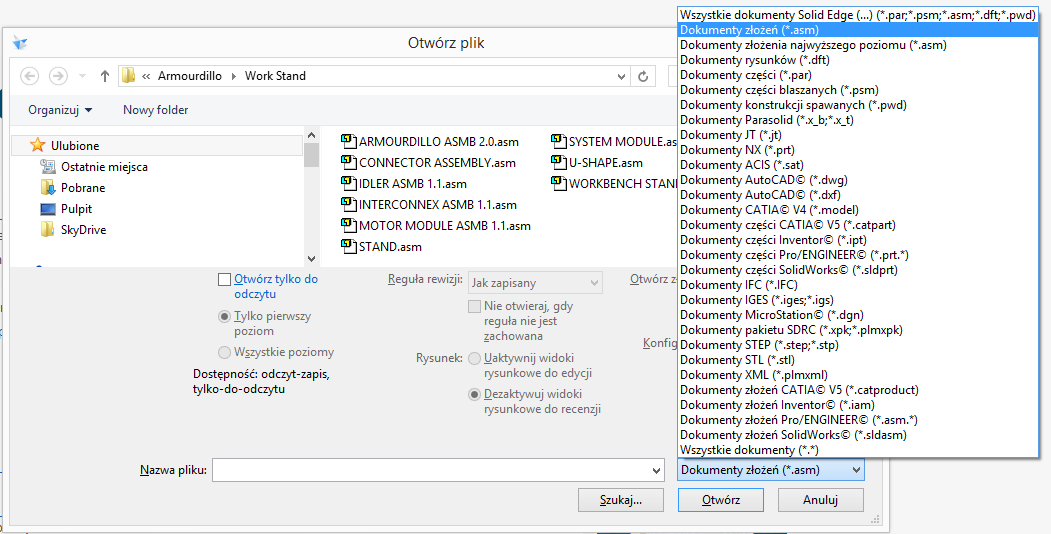The image size is (1051, 534).
Task: Select Uaktywnij widoki rysunkowe do edycji
Action: (475, 358)
